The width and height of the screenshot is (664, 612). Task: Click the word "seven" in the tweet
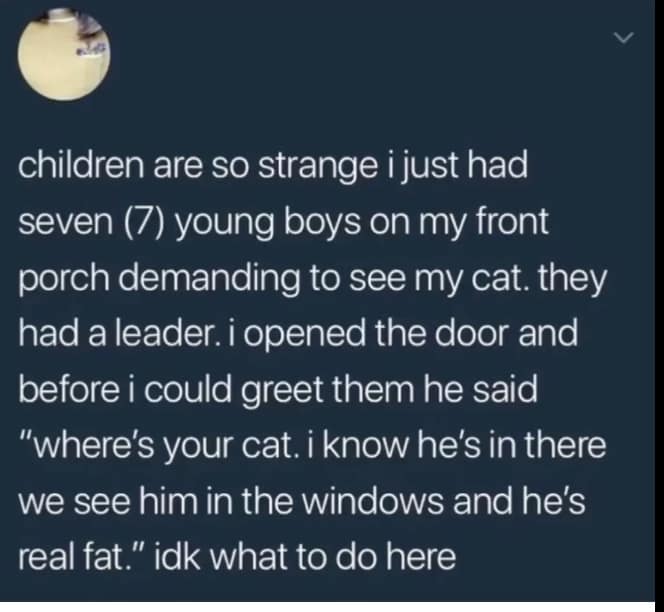[x=65, y=223]
